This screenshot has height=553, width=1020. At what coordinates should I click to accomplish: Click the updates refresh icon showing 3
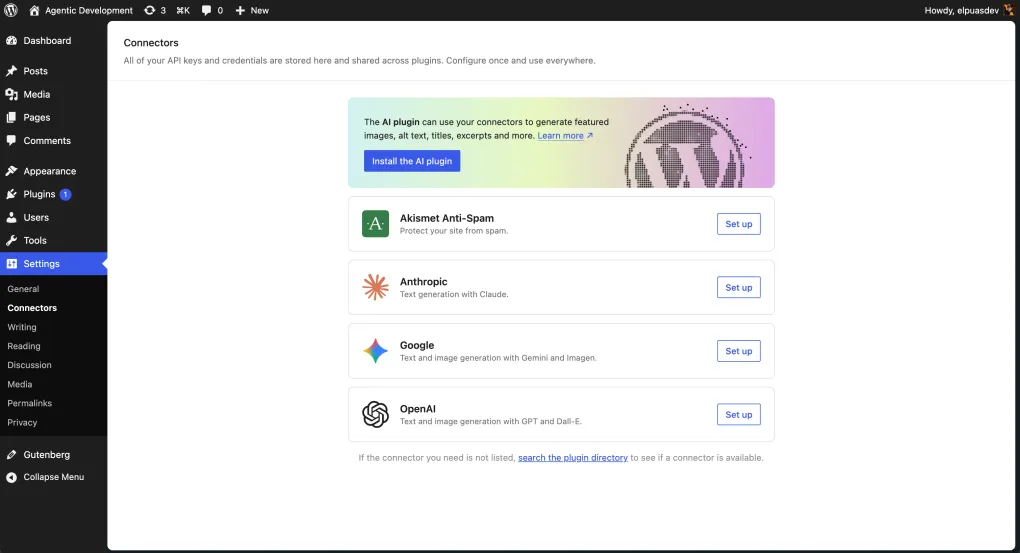tap(150, 10)
